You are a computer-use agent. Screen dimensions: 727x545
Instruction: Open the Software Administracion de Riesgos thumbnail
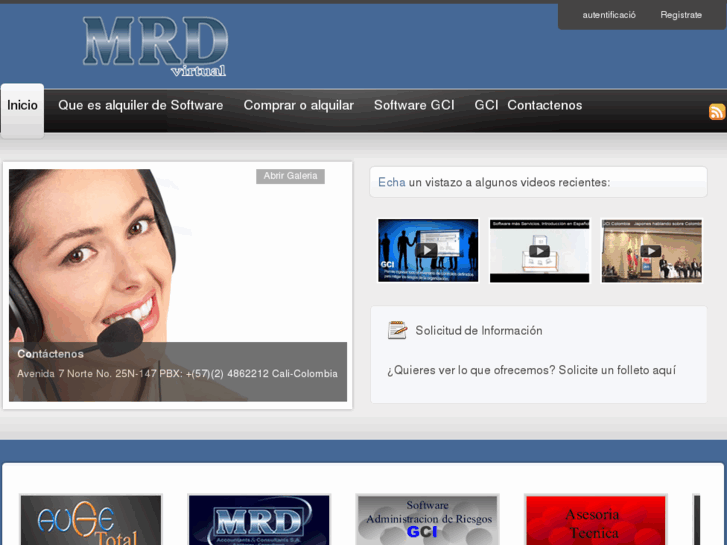[x=427, y=520]
